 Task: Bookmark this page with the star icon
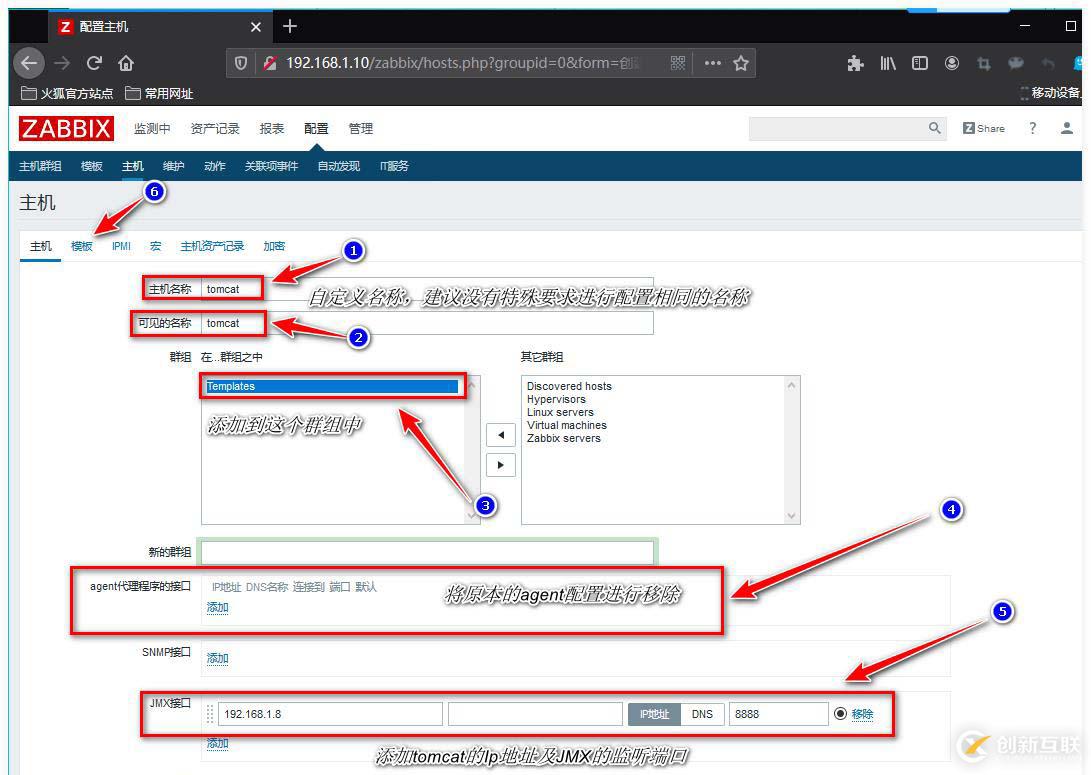pos(741,63)
